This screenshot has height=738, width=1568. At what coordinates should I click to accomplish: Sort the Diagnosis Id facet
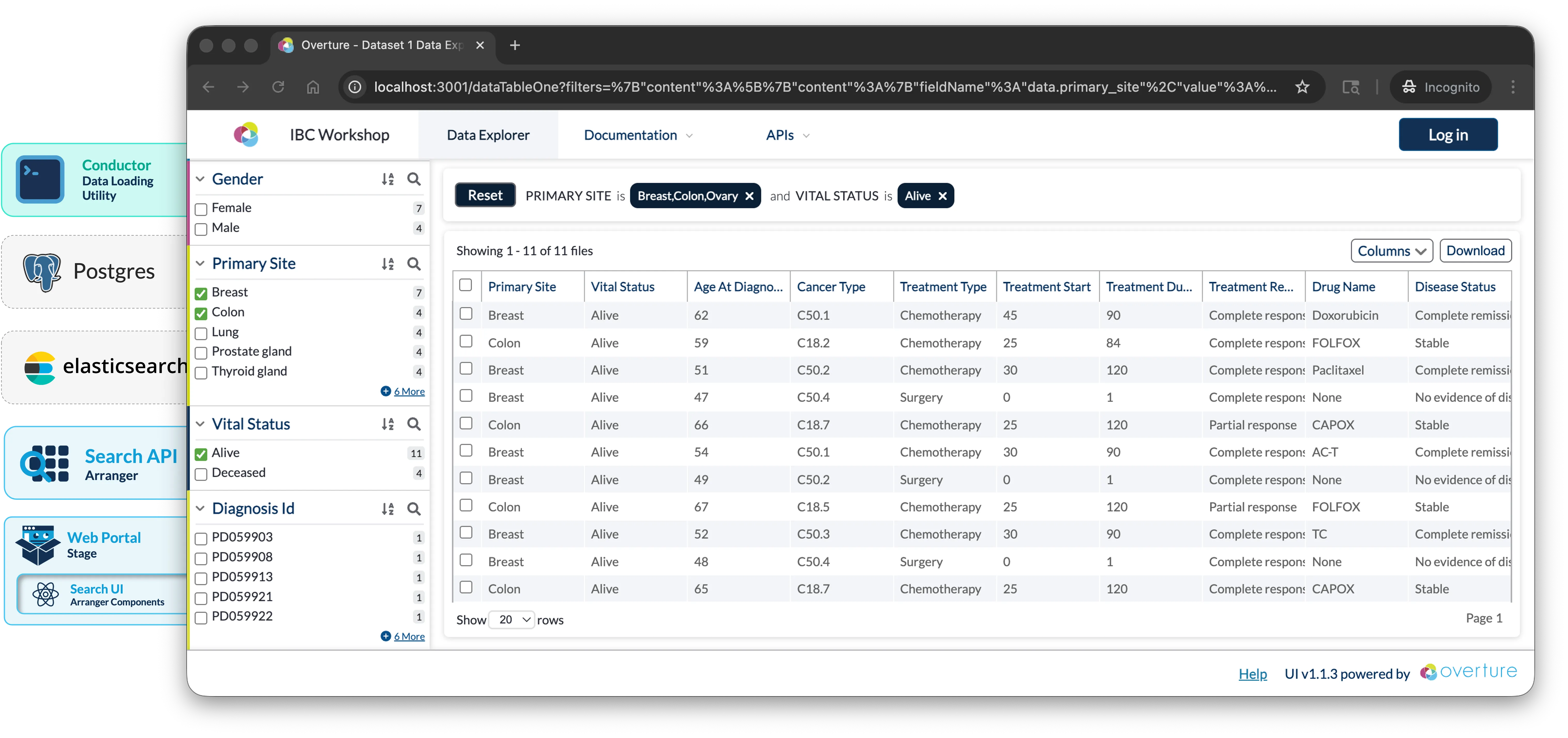(x=388, y=509)
